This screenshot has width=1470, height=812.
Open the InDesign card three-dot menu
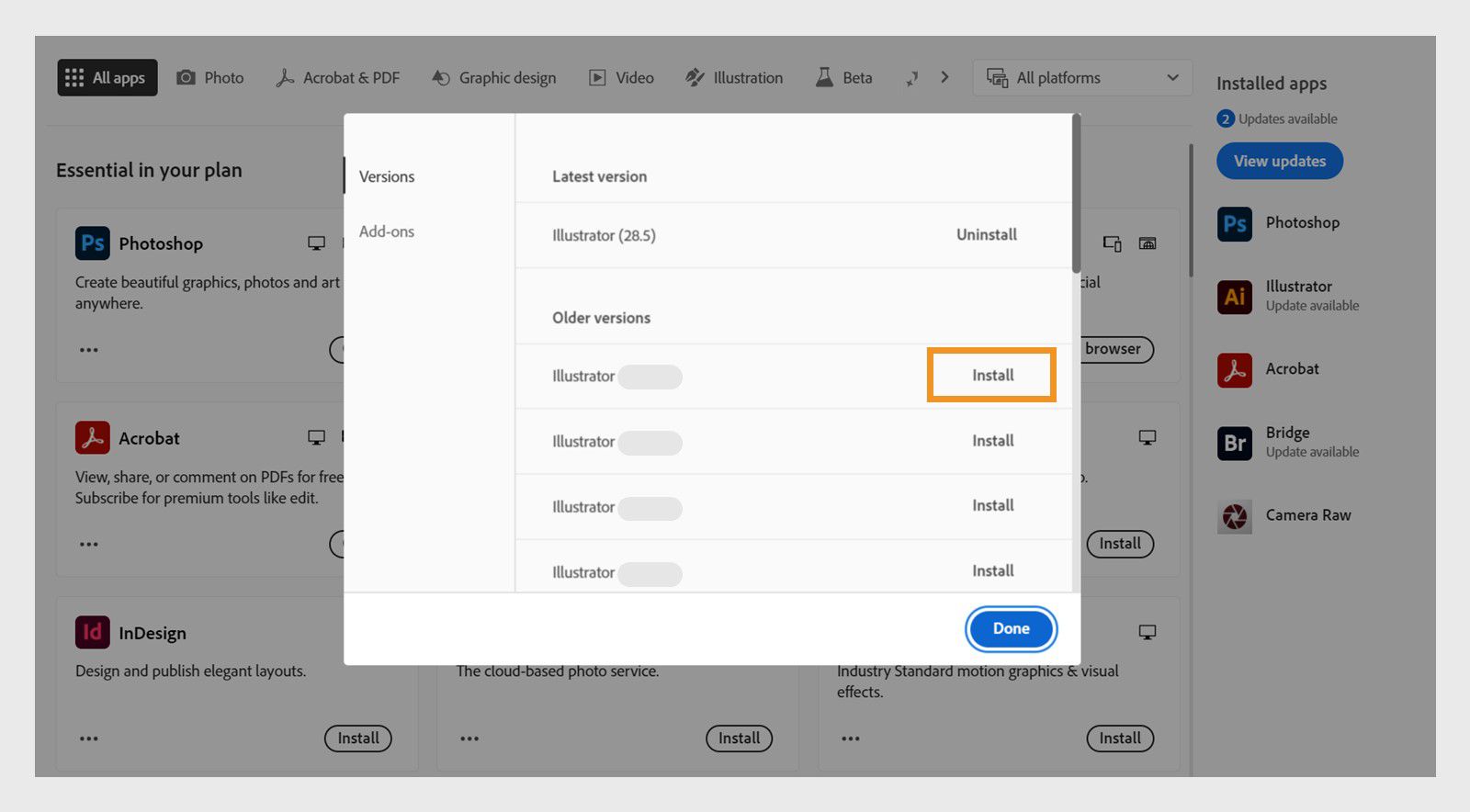(88, 739)
